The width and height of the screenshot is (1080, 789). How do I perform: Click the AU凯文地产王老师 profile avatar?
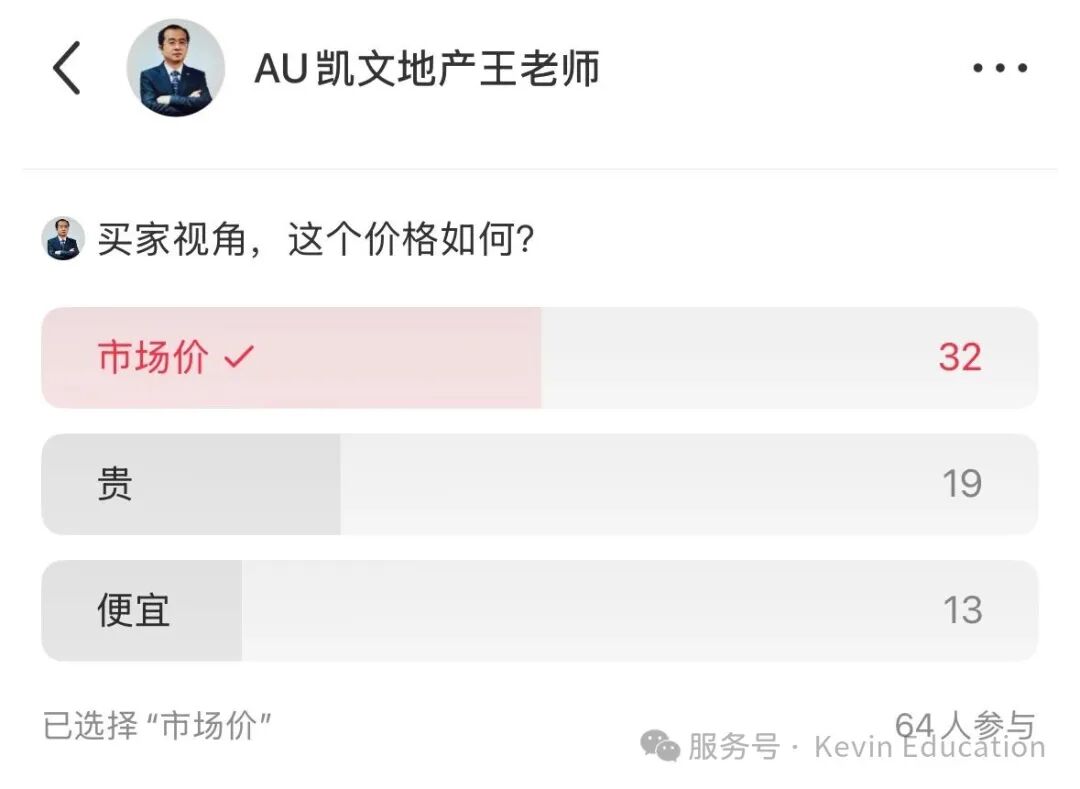(x=176, y=68)
